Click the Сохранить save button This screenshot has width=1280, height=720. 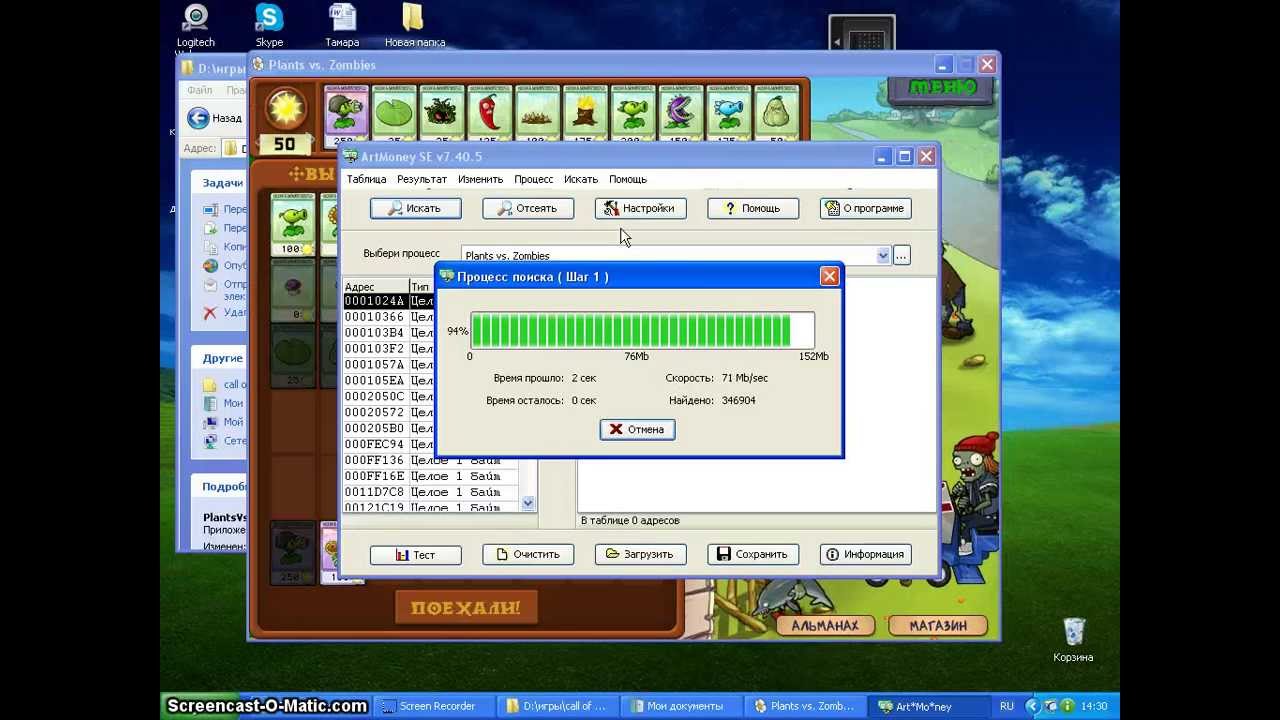click(753, 554)
